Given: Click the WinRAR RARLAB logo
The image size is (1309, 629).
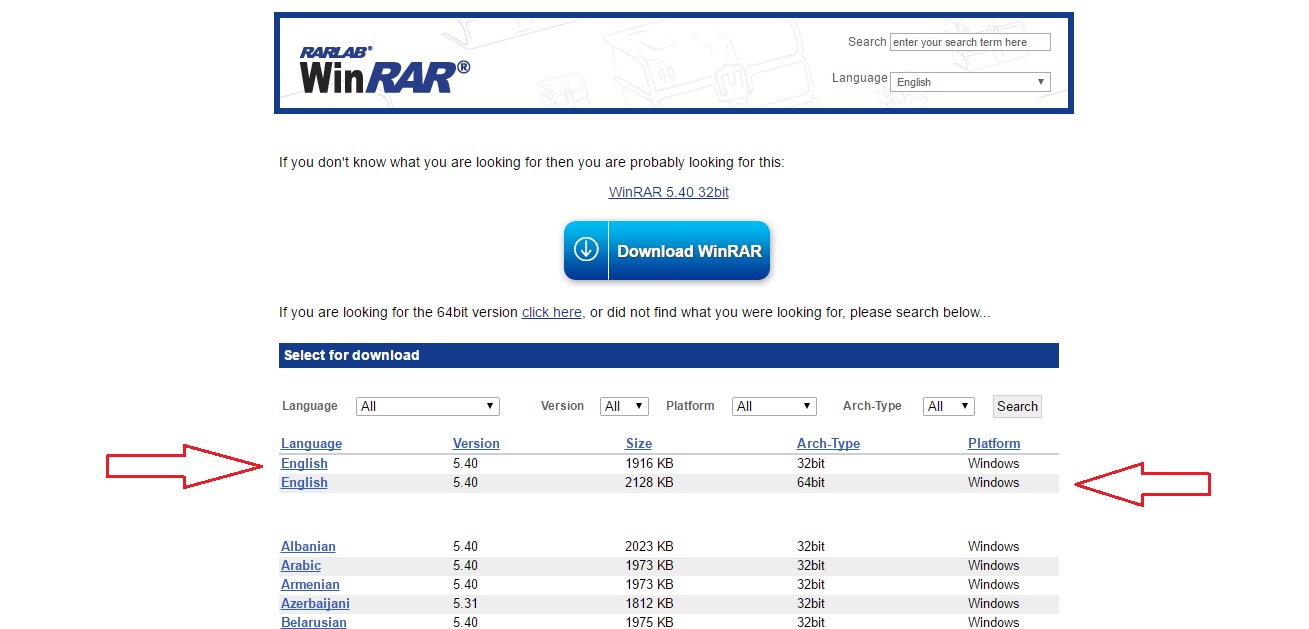Looking at the screenshot, I should pos(385,70).
